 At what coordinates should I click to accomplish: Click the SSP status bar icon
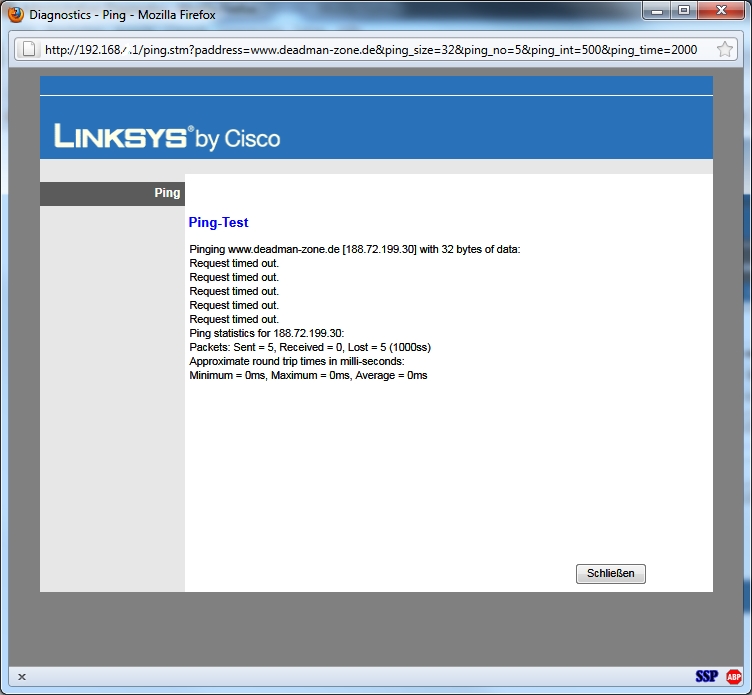coord(707,676)
